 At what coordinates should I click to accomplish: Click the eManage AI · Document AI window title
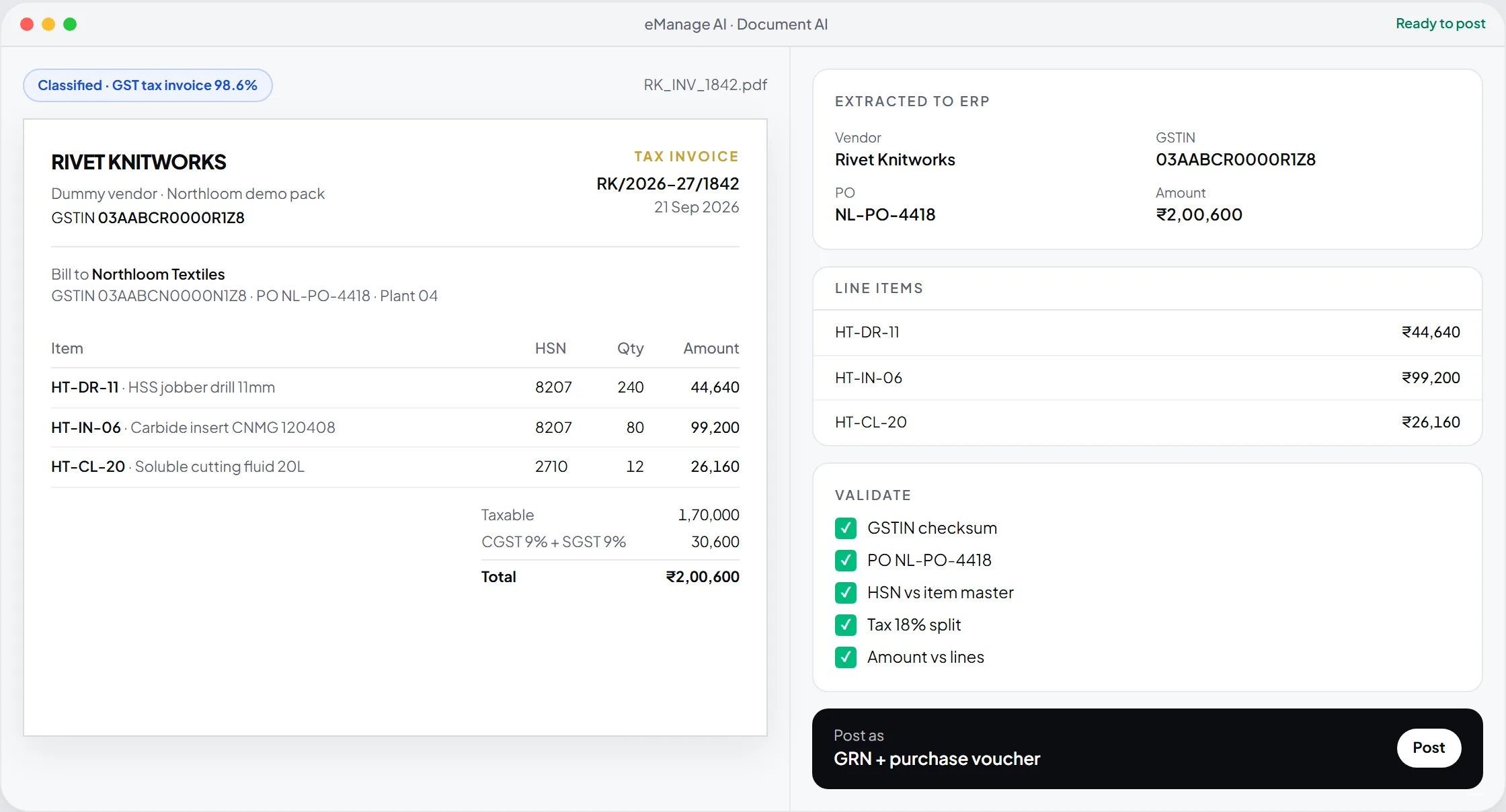(x=736, y=24)
